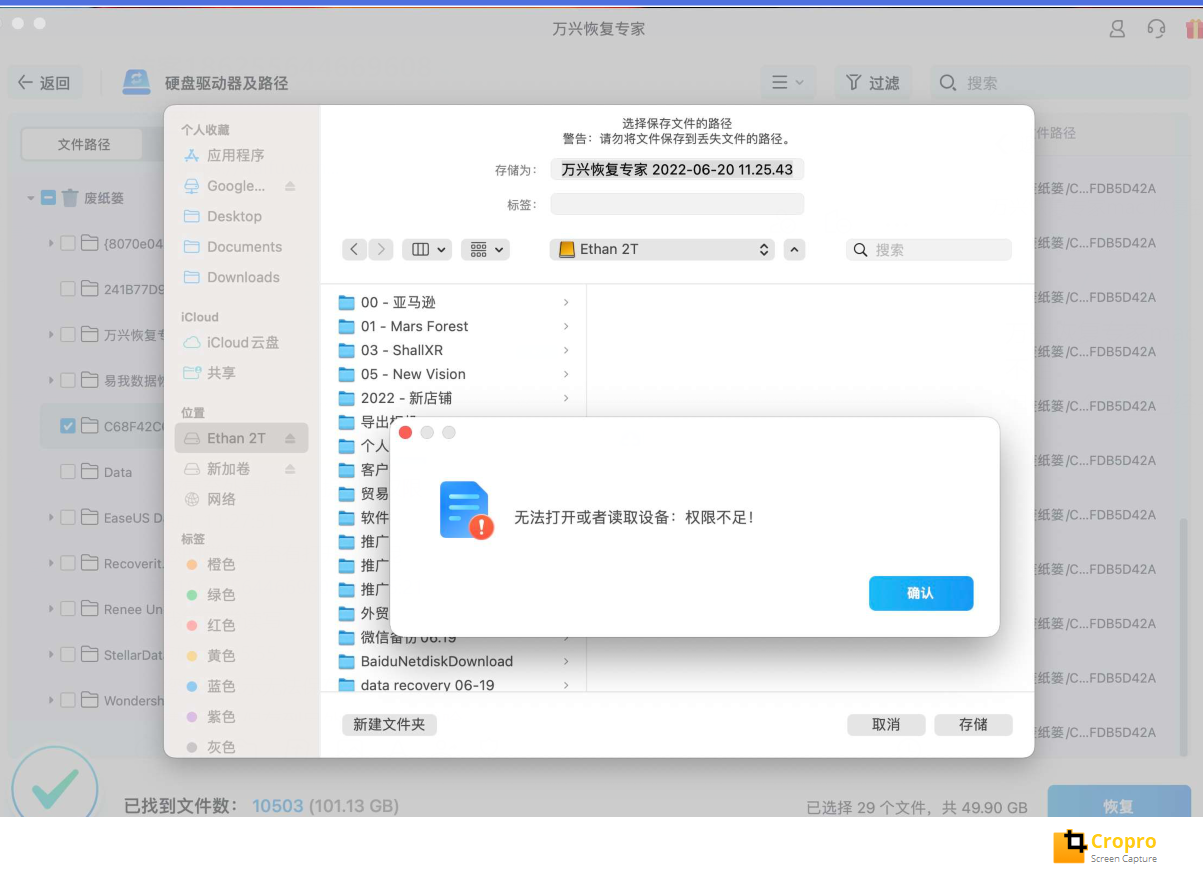Select 新加卷 volume in the sidebar
Viewport: 1203px width, 881px height.
[228, 469]
